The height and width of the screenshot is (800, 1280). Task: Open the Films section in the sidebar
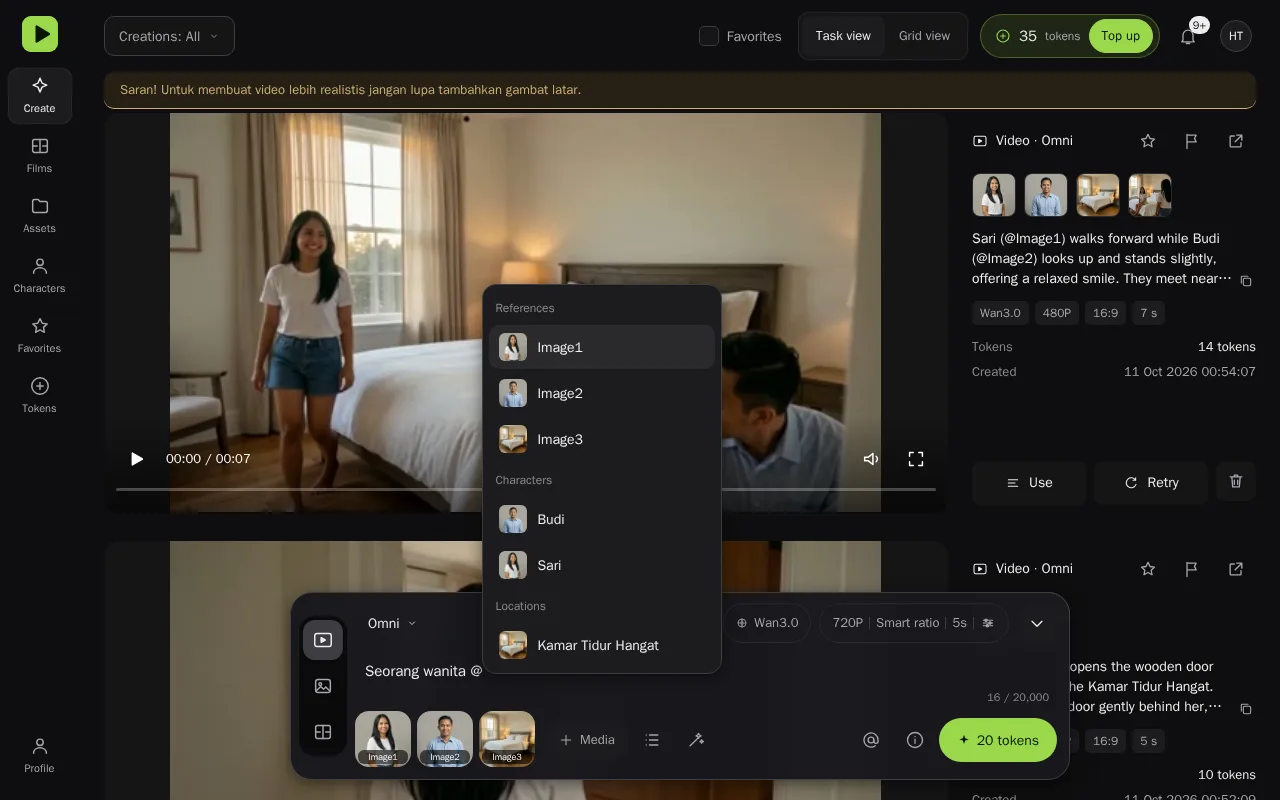tap(40, 155)
